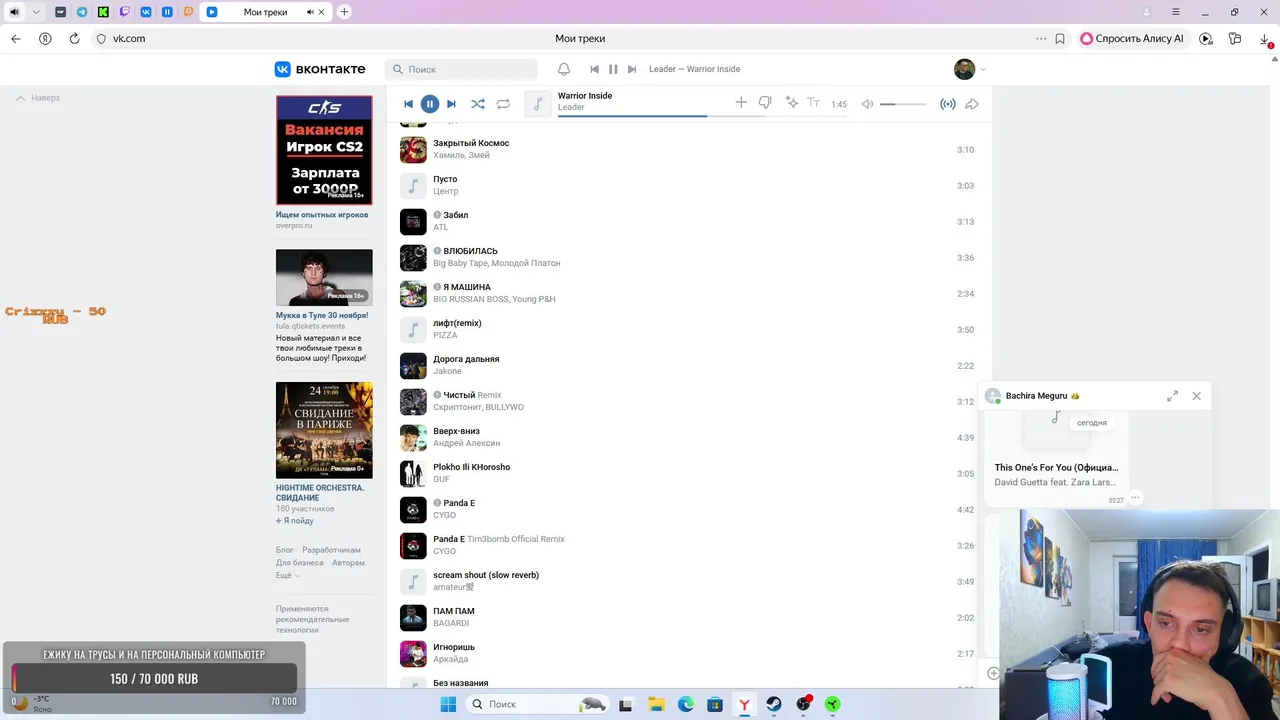Reload the page

click(x=74, y=38)
